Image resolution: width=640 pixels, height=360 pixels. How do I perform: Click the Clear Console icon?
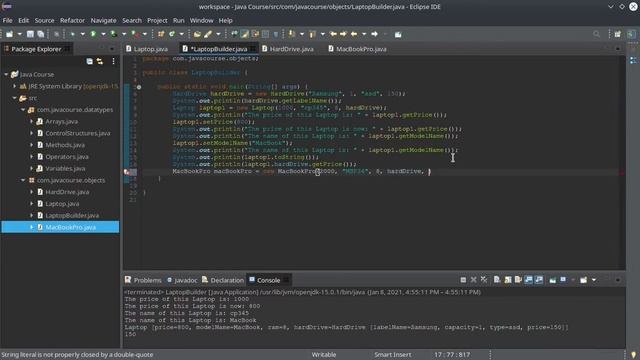497,280
